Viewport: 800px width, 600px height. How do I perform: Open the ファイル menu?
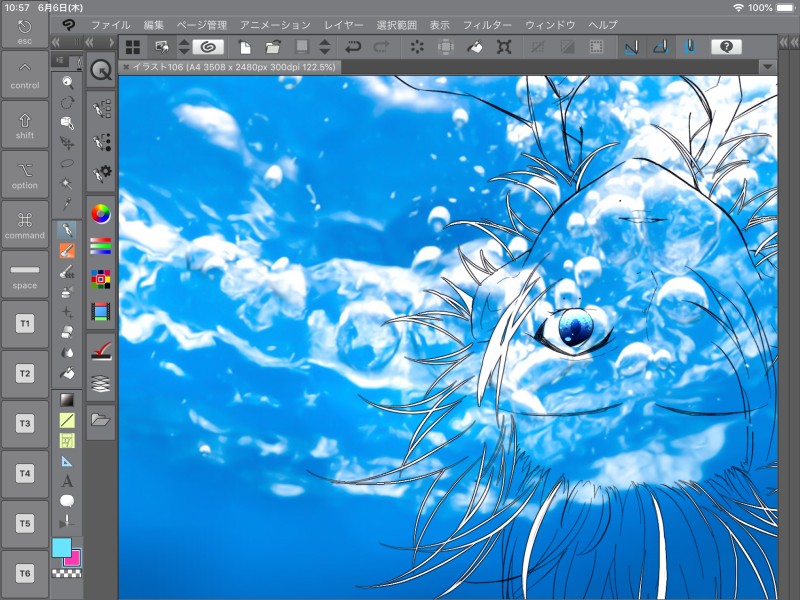tap(111, 24)
